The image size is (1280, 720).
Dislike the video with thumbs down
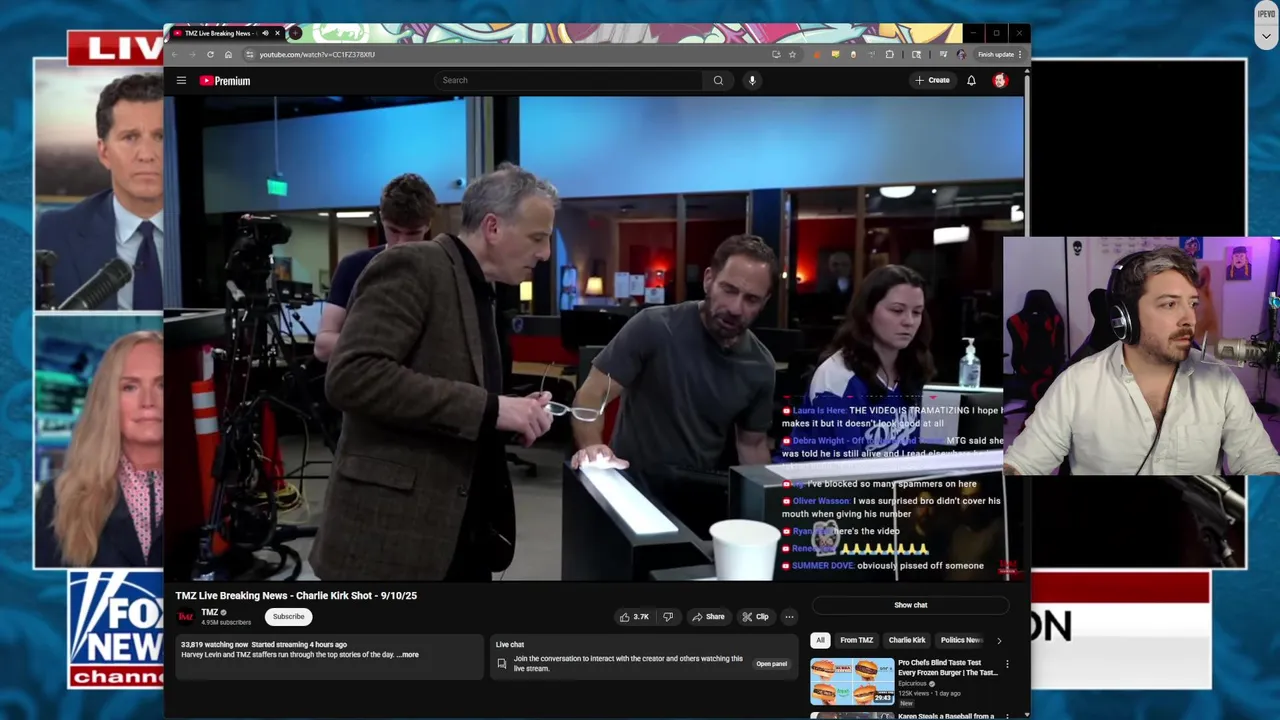click(668, 617)
